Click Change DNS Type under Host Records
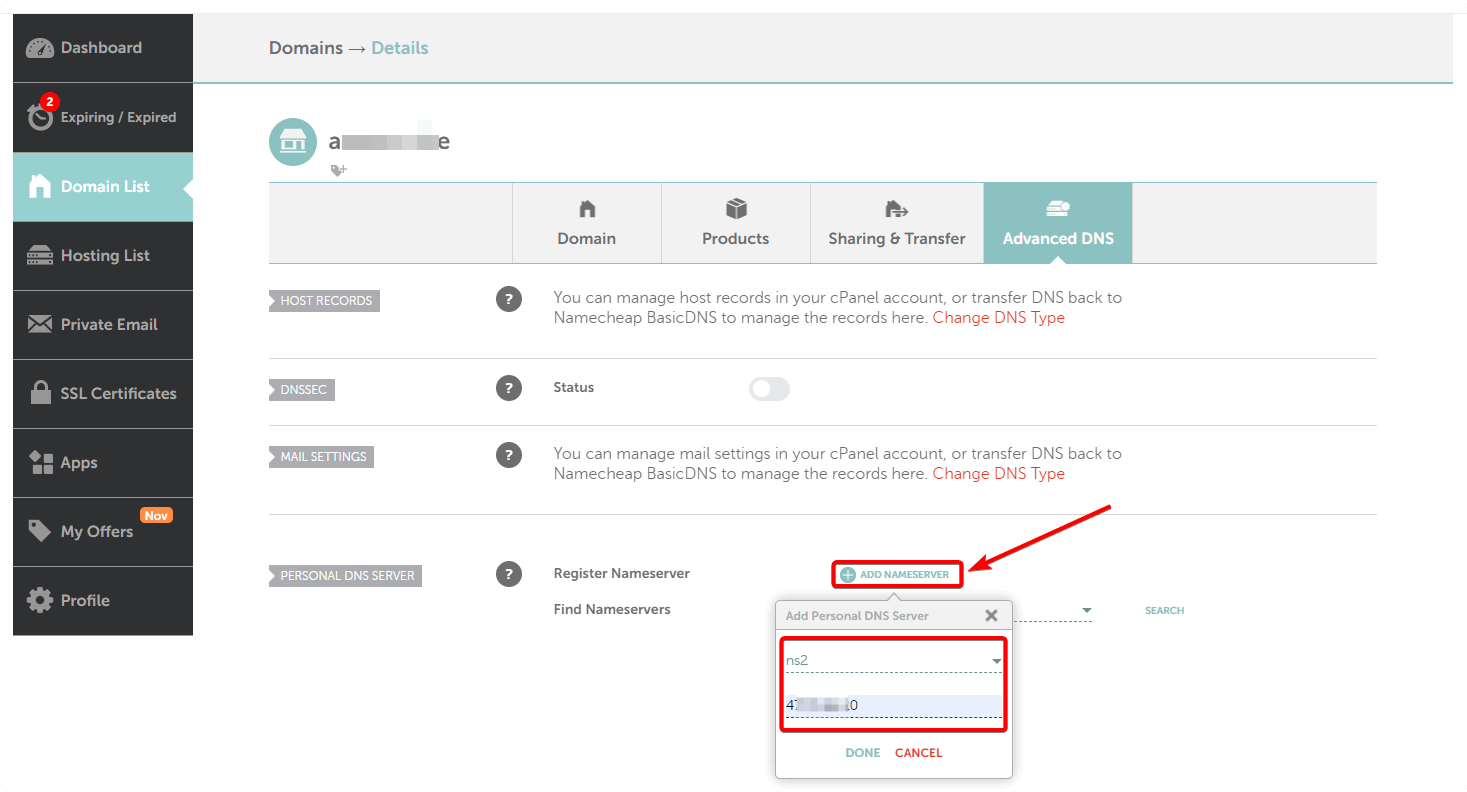 pos(999,318)
